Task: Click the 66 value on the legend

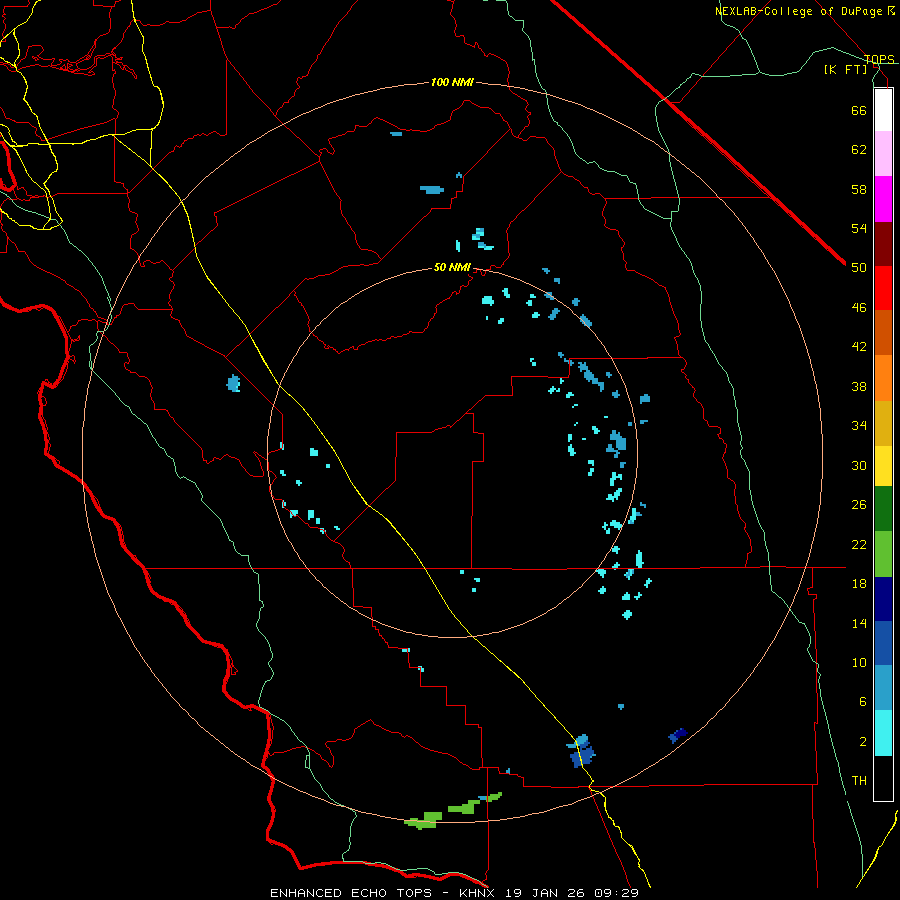Action: [859, 110]
